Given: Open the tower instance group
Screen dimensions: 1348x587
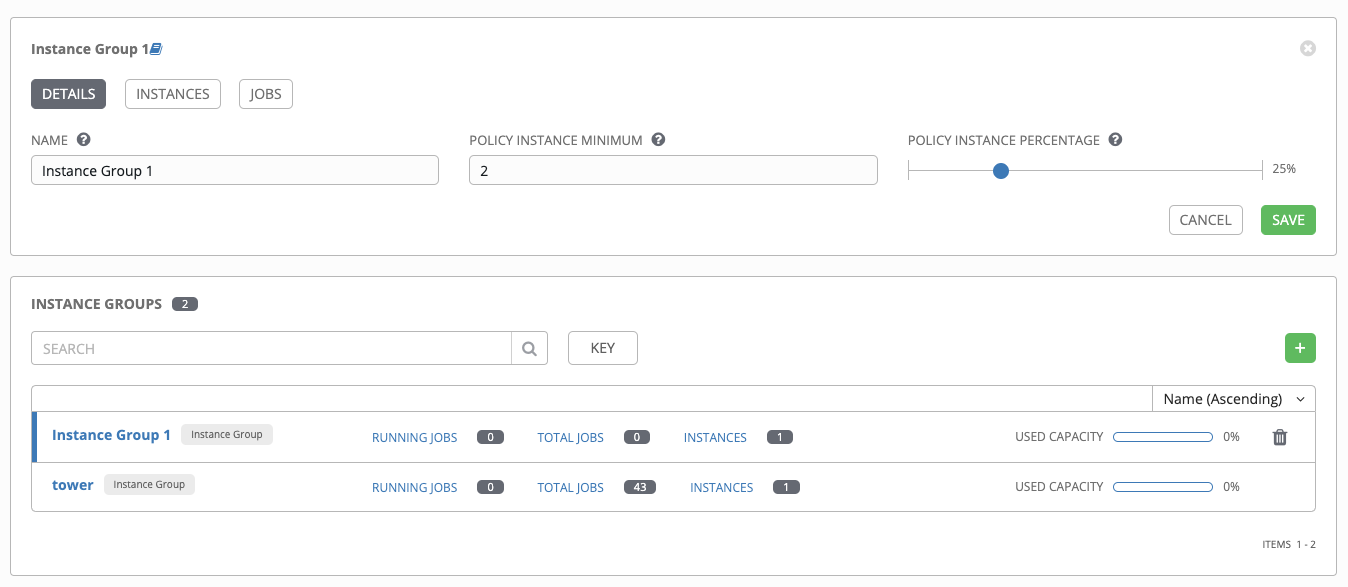Looking at the screenshot, I should pyautogui.click(x=72, y=484).
